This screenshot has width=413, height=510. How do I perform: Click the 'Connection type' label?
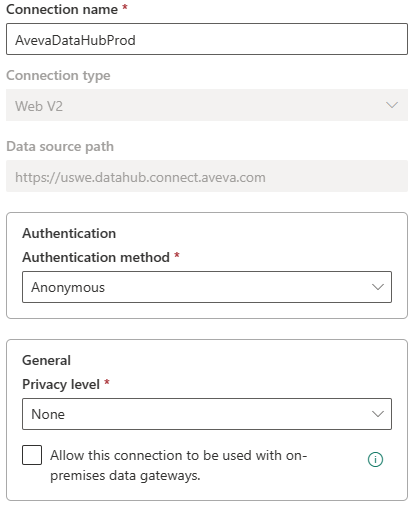point(58,76)
